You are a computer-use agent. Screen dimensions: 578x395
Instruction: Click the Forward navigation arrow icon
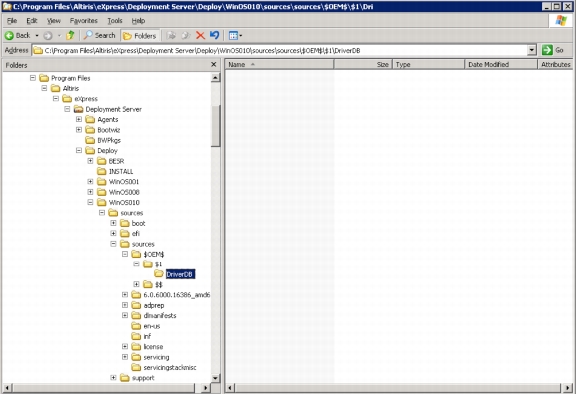(48, 36)
